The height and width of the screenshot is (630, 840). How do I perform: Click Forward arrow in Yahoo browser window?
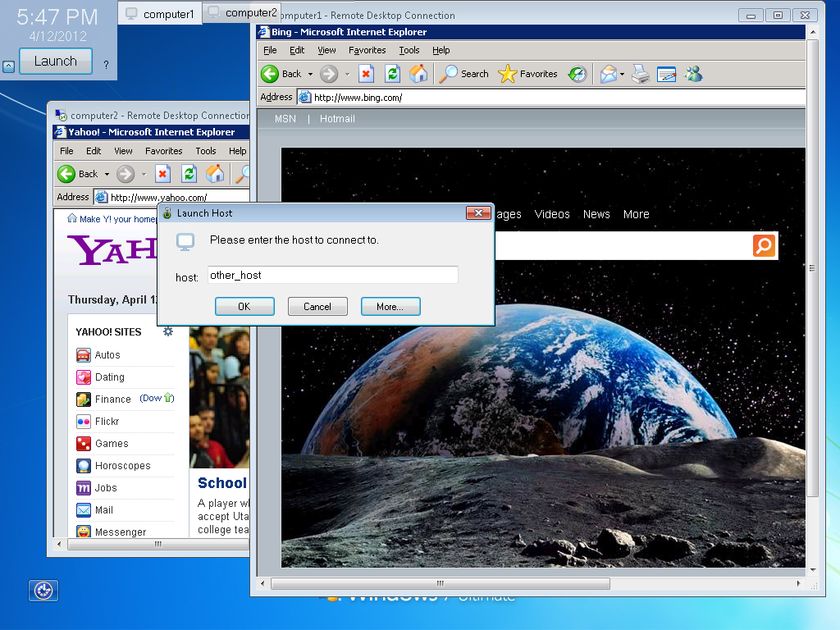[125, 174]
